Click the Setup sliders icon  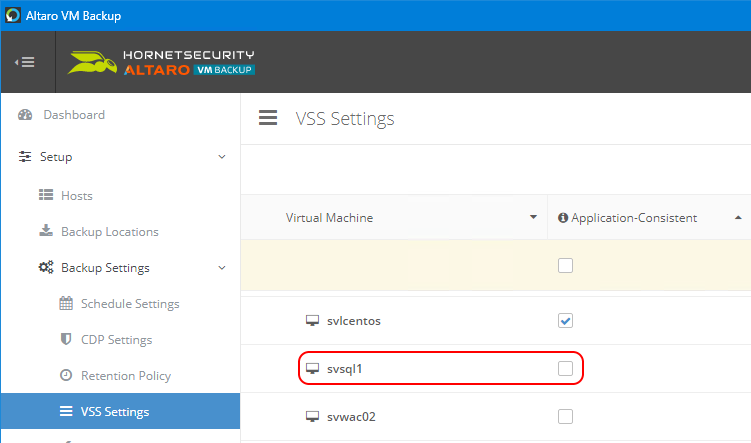tap(25, 157)
